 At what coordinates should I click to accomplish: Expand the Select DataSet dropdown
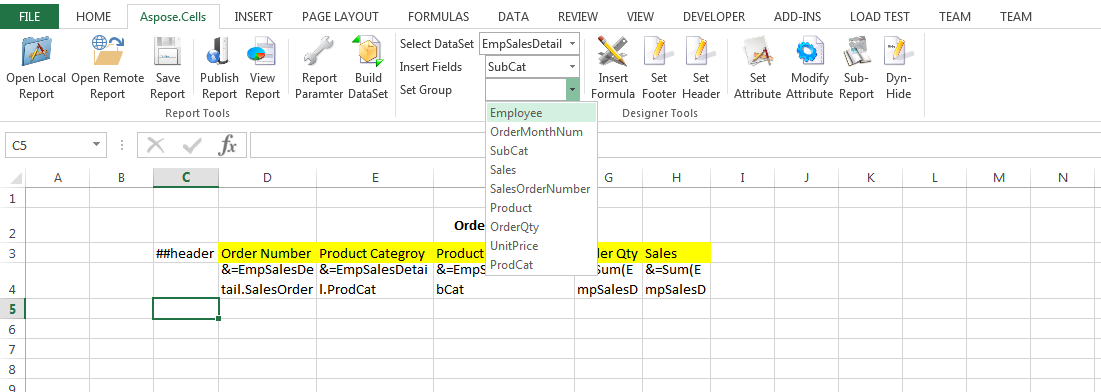point(573,44)
